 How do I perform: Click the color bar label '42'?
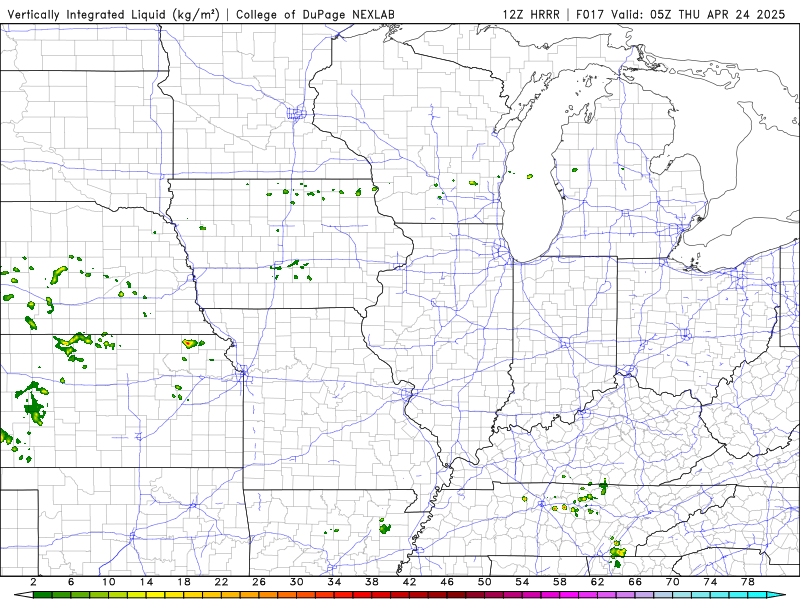(410, 582)
